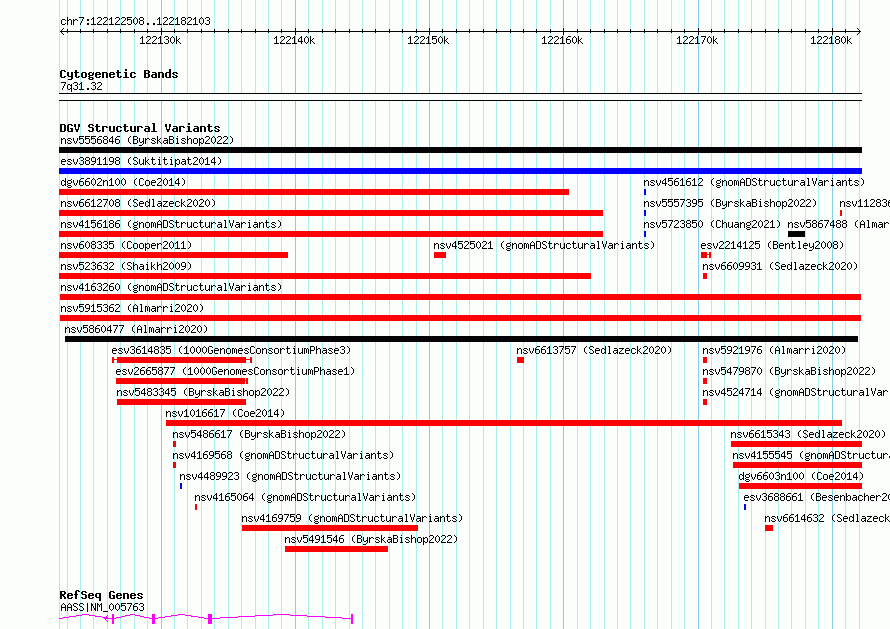Click the chr7:122122508..122182103 coordinate label
Screen dimensions: 890x629
click(x=135, y=21)
